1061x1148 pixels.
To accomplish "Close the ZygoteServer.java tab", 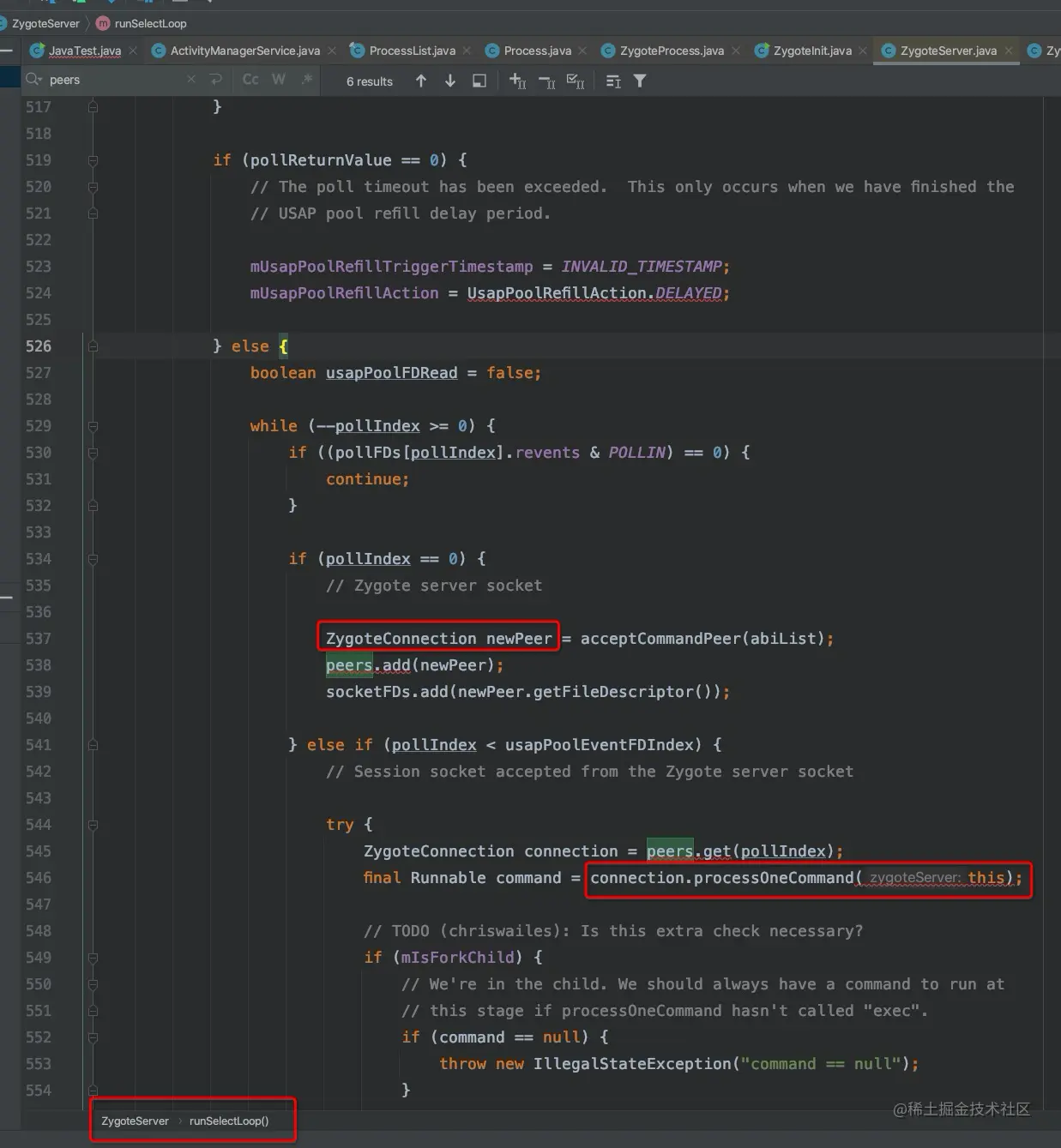I will [1009, 51].
